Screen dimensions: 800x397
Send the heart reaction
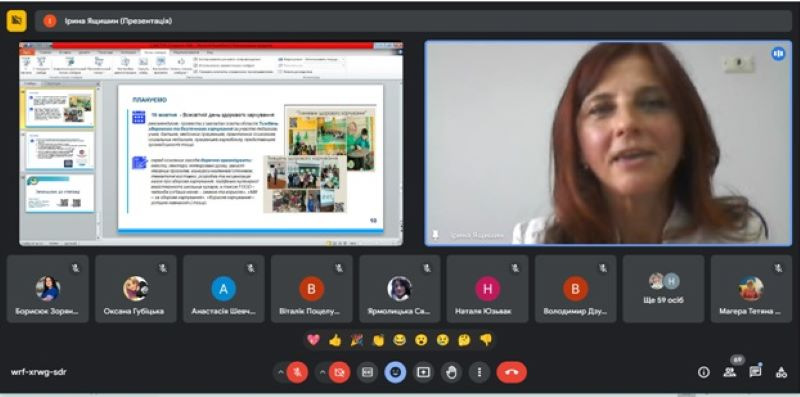[x=313, y=340]
